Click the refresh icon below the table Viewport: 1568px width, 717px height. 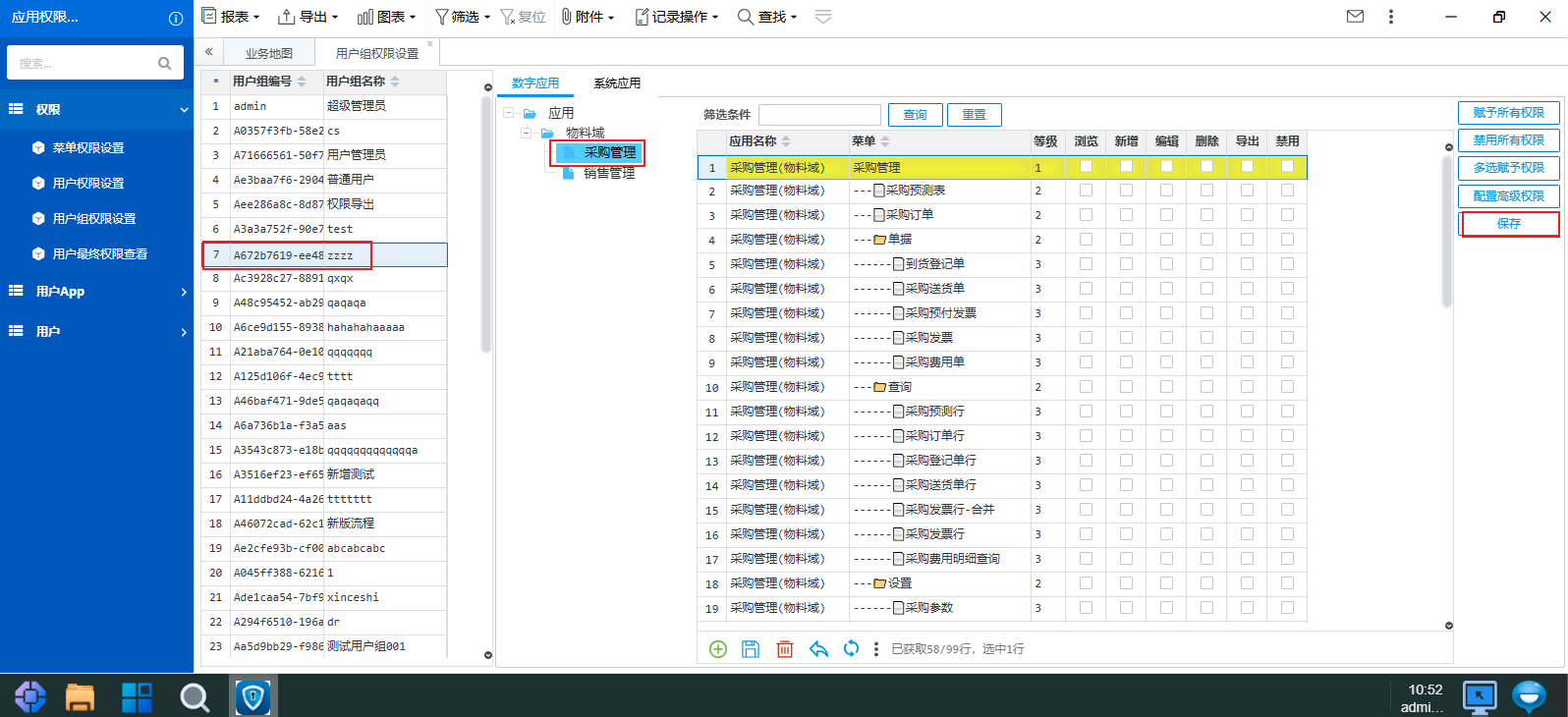tap(851, 648)
